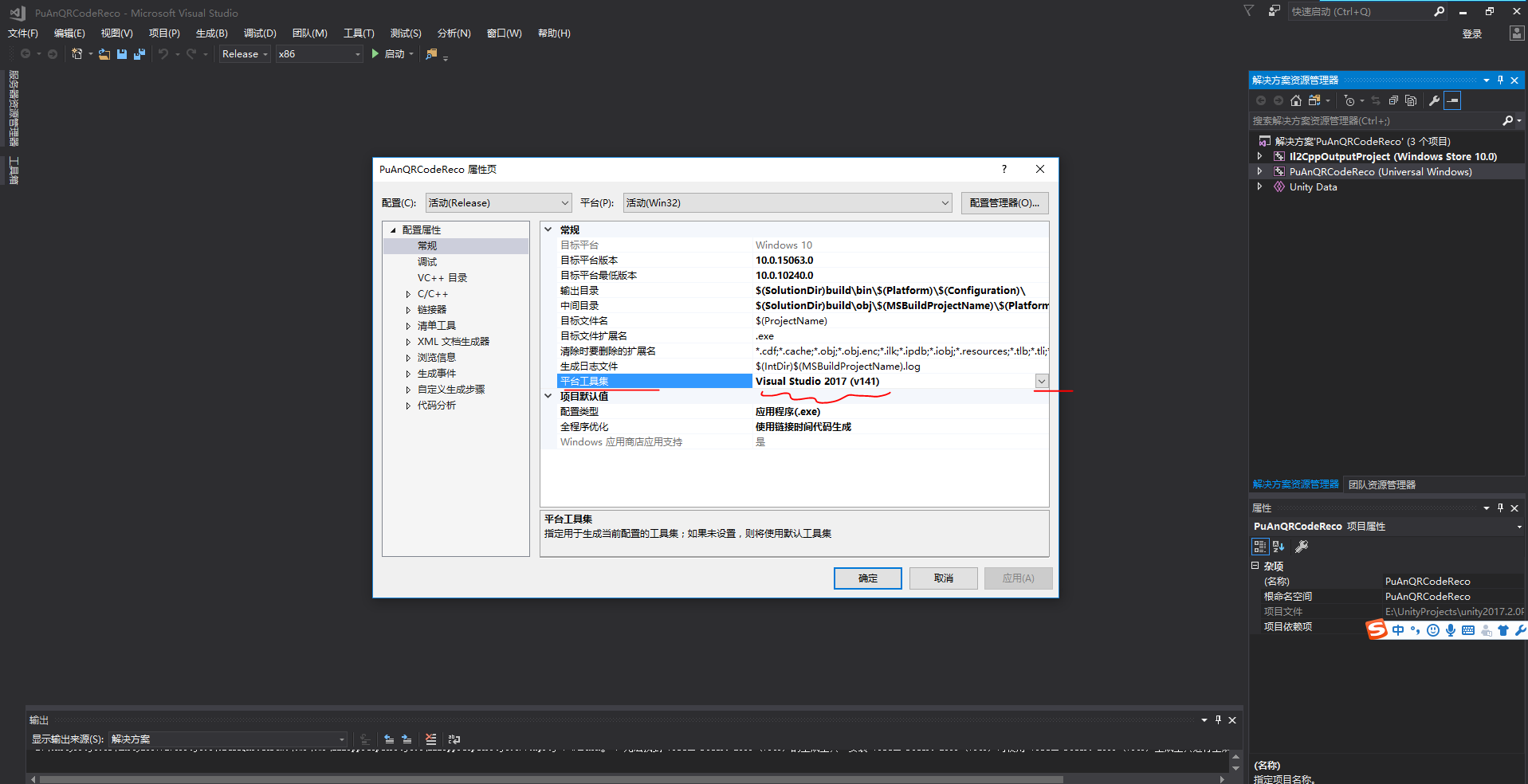Open the 调试(D) menu
Image resolution: width=1528 pixels, height=784 pixels.
coord(258,33)
